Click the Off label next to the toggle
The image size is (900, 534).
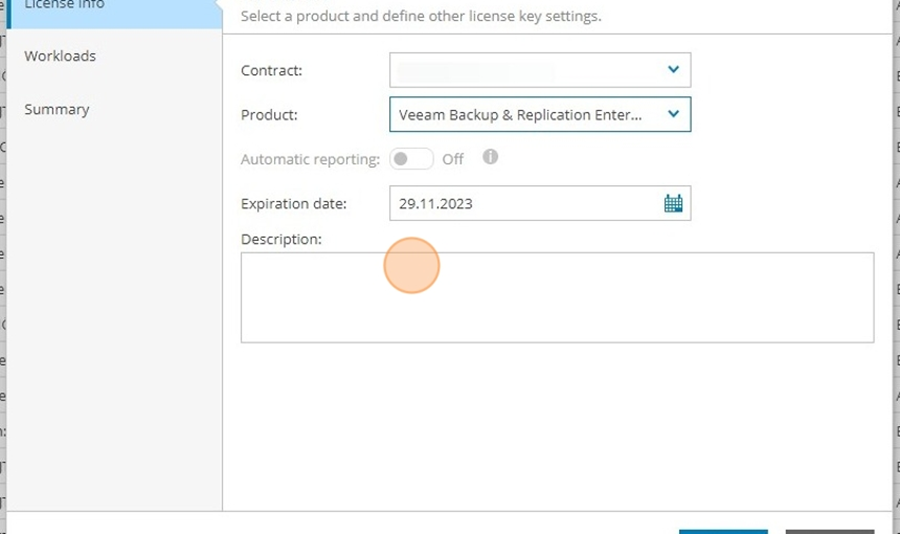452,160
